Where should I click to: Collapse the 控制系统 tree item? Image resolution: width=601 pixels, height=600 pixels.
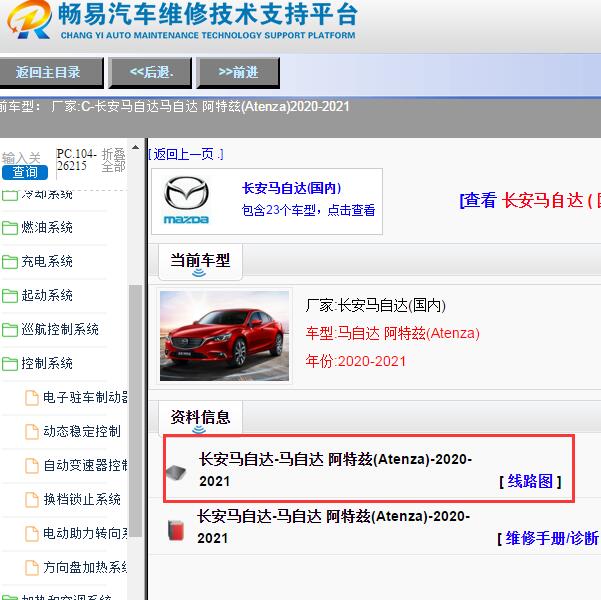(x=47, y=363)
